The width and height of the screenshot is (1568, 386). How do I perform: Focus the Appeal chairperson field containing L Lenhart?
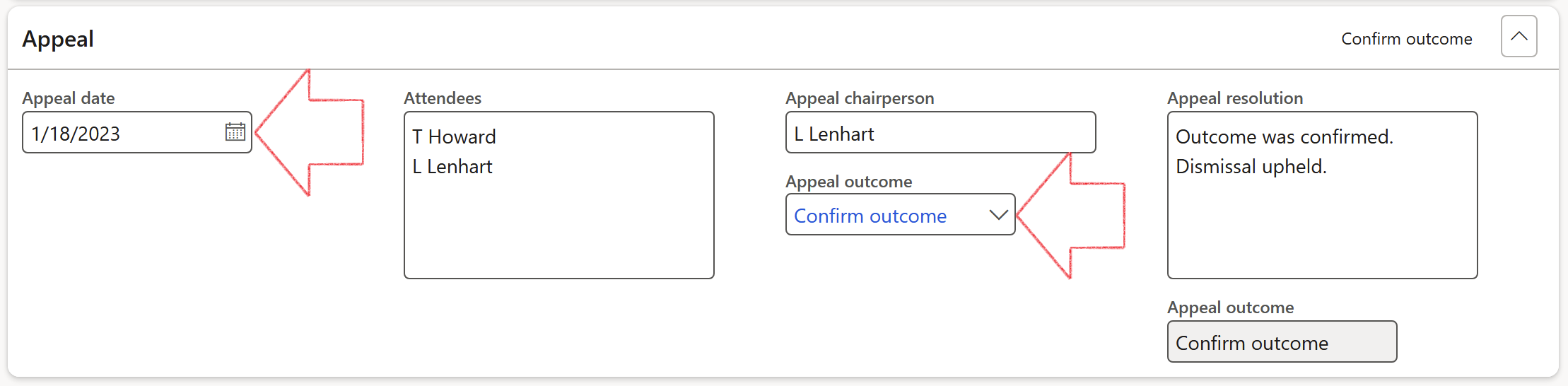(x=940, y=133)
